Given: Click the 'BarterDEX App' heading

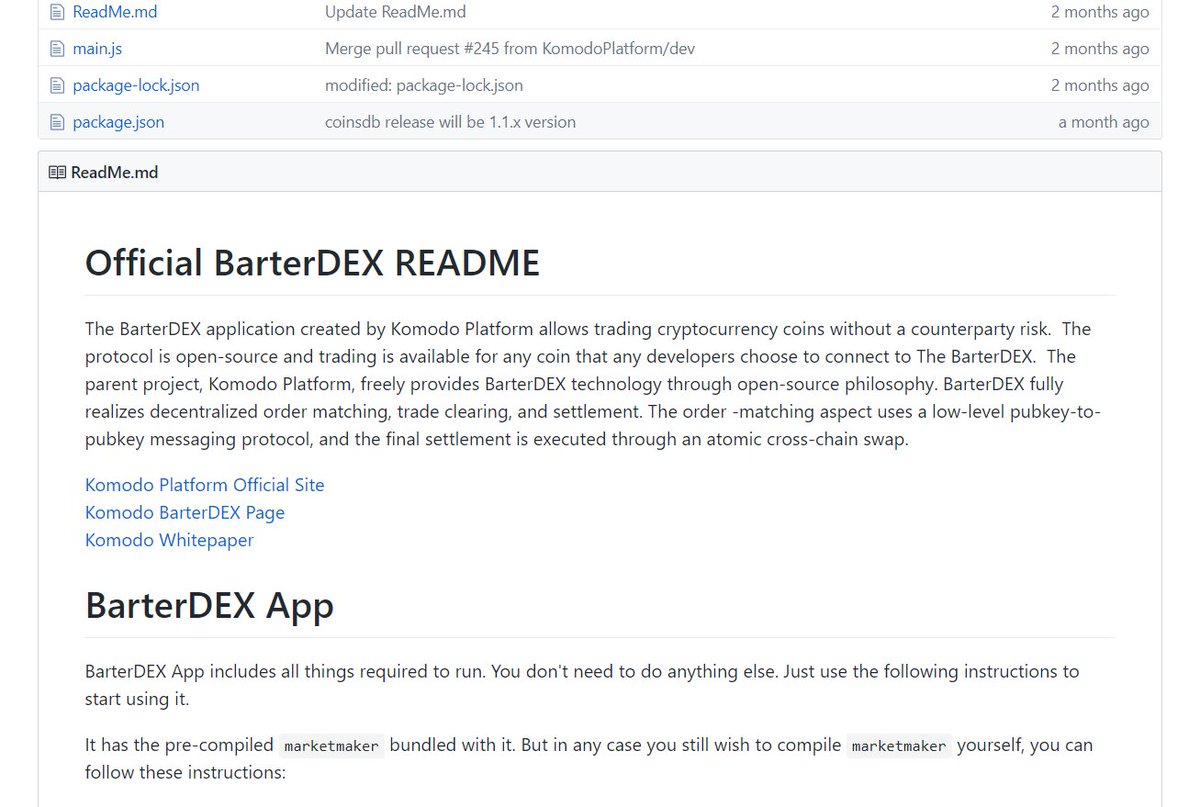Looking at the screenshot, I should pyautogui.click(x=209, y=606).
